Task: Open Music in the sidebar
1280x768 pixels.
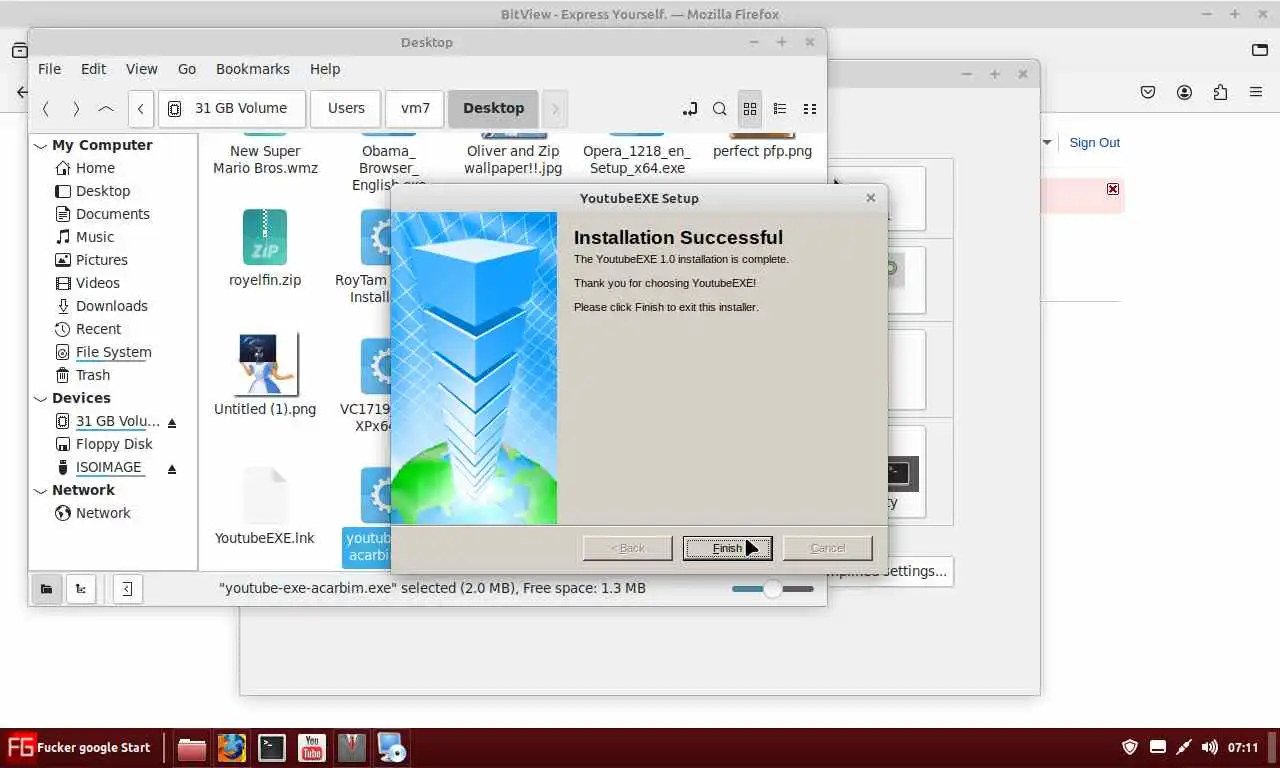Action: (x=95, y=237)
